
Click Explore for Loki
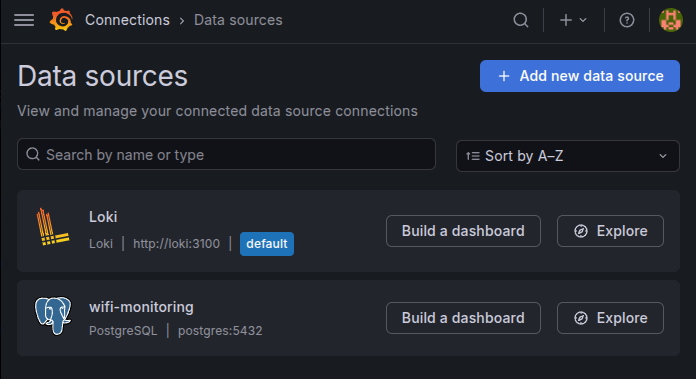point(610,231)
